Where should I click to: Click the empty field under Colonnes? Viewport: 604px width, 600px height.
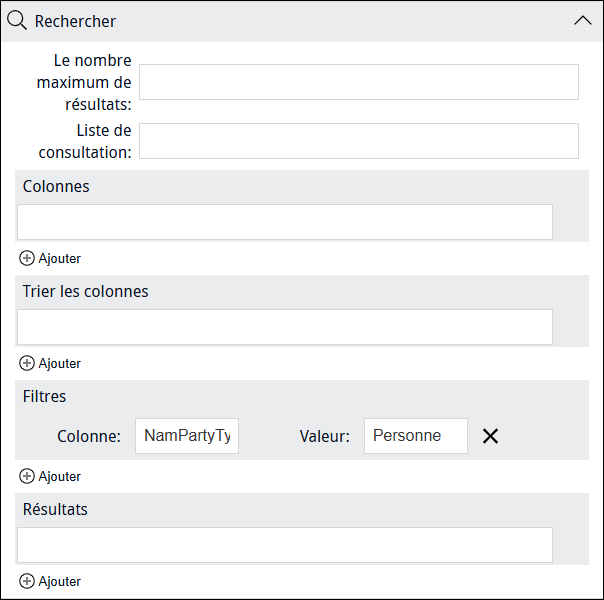coord(285,222)
